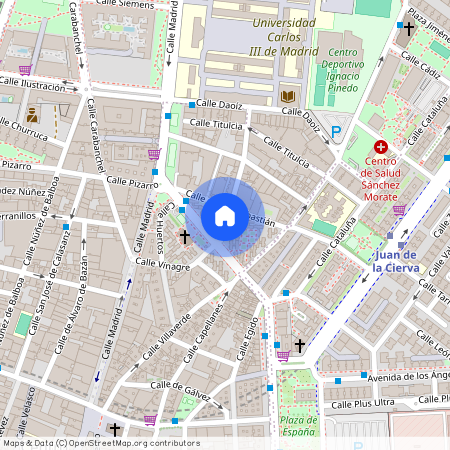Click the Centro de Salud Sánchez Morate label
The image size is (450, 450).
click(380, 179)
